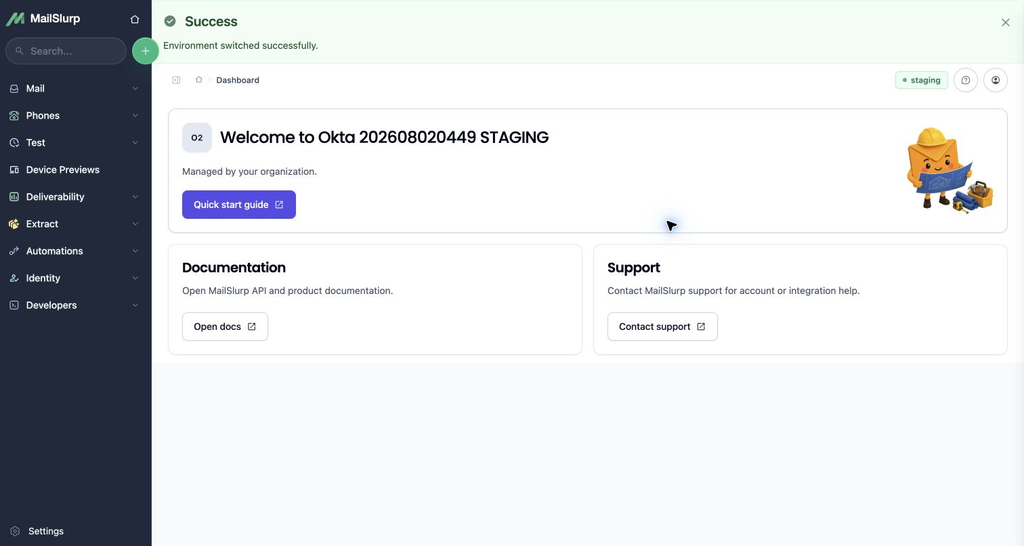The height and width of the screenshot is (546, 1024).
Task: Click the Developers code icon
Action: (x=14, y=305)
